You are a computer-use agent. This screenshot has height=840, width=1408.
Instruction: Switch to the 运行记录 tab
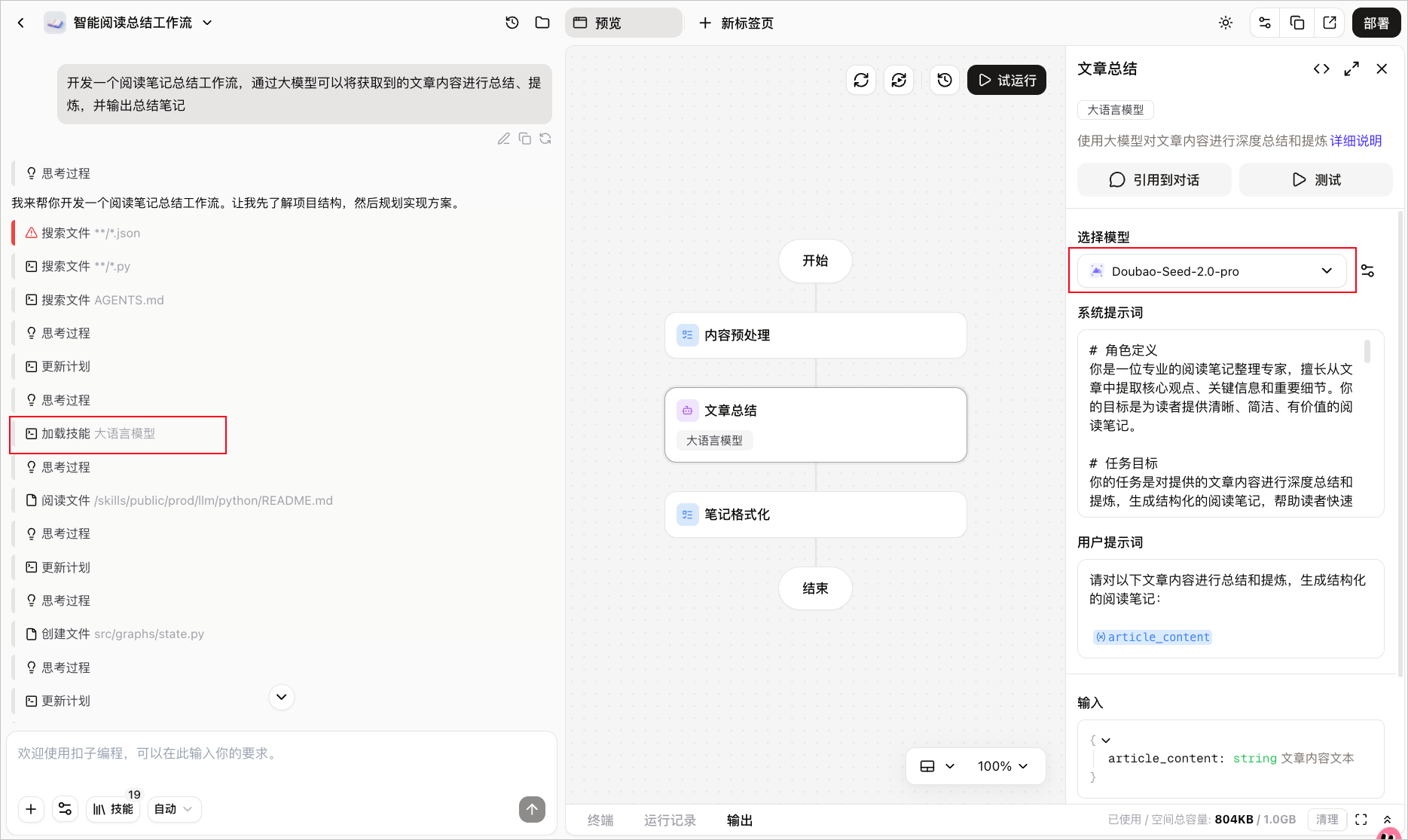(x=670, y=820)
